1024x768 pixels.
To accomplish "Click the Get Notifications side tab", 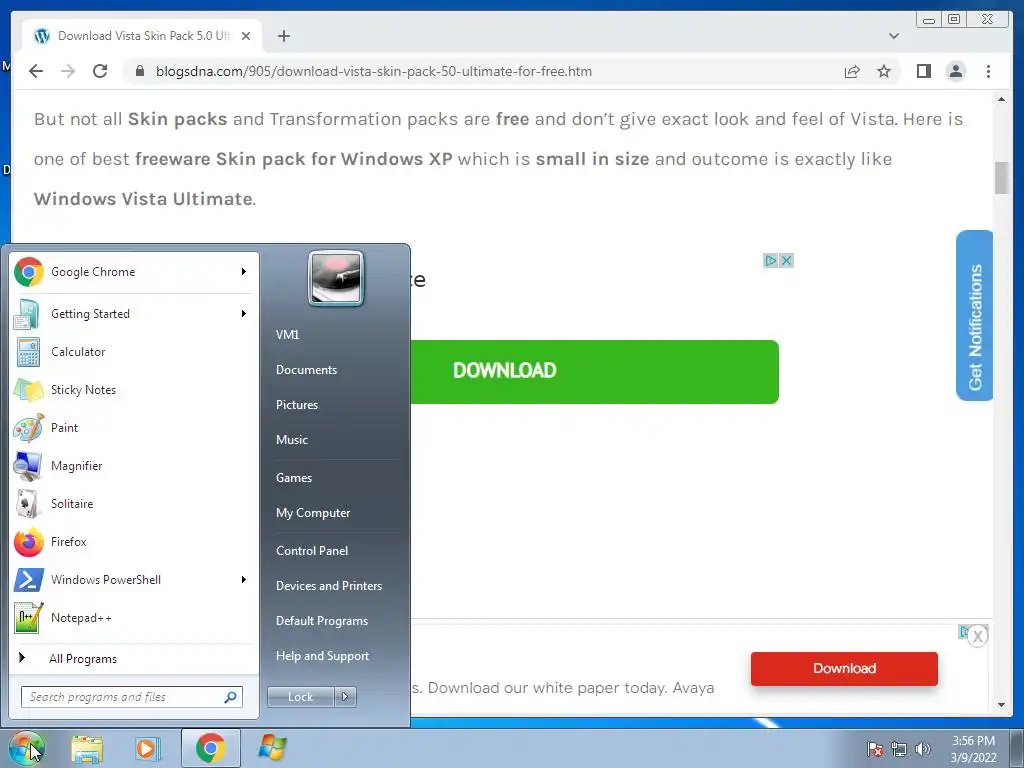I will (x=974, y=315).
